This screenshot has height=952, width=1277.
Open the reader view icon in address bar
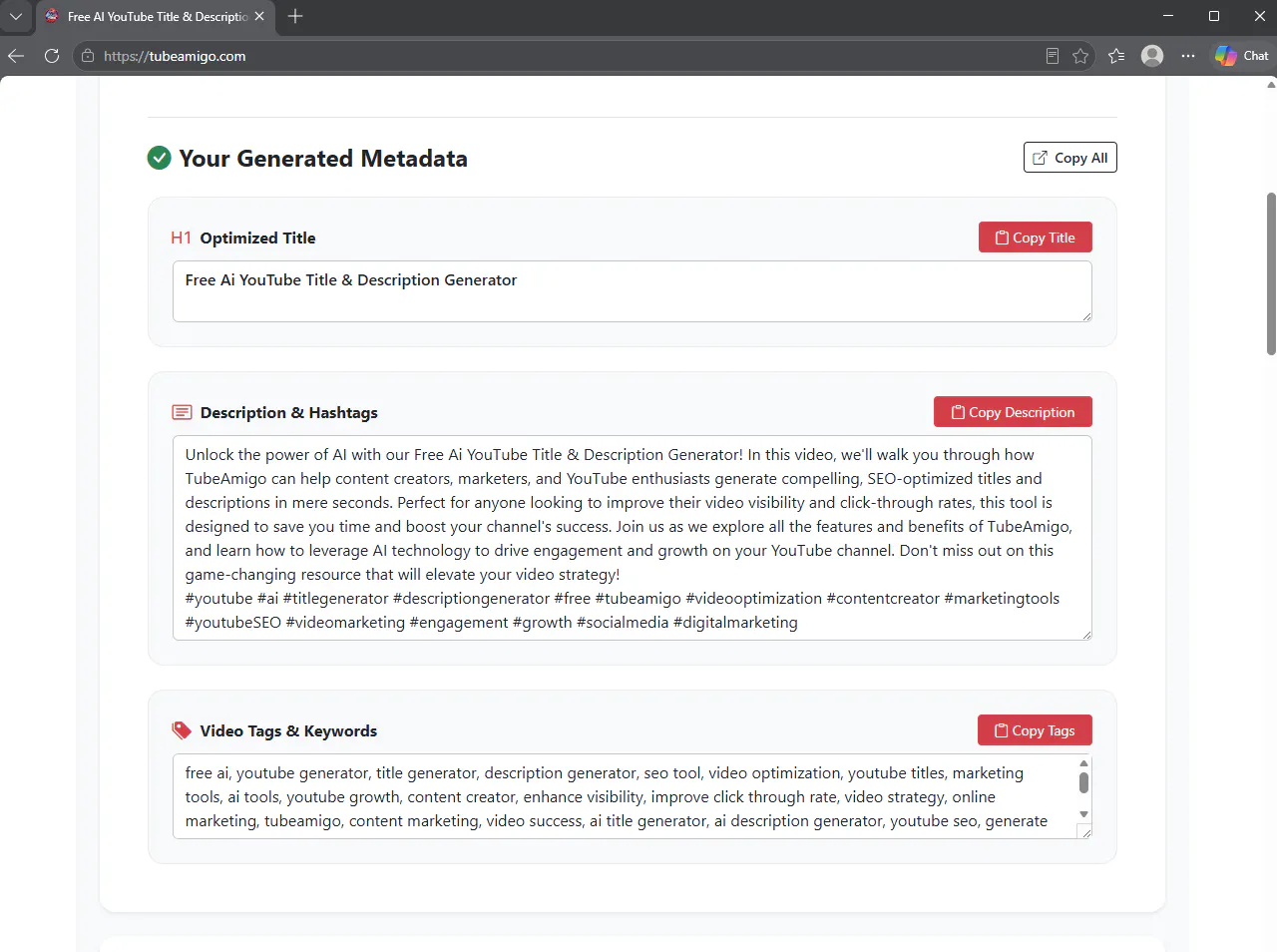pyautogui.click(x=1052, y=56)
